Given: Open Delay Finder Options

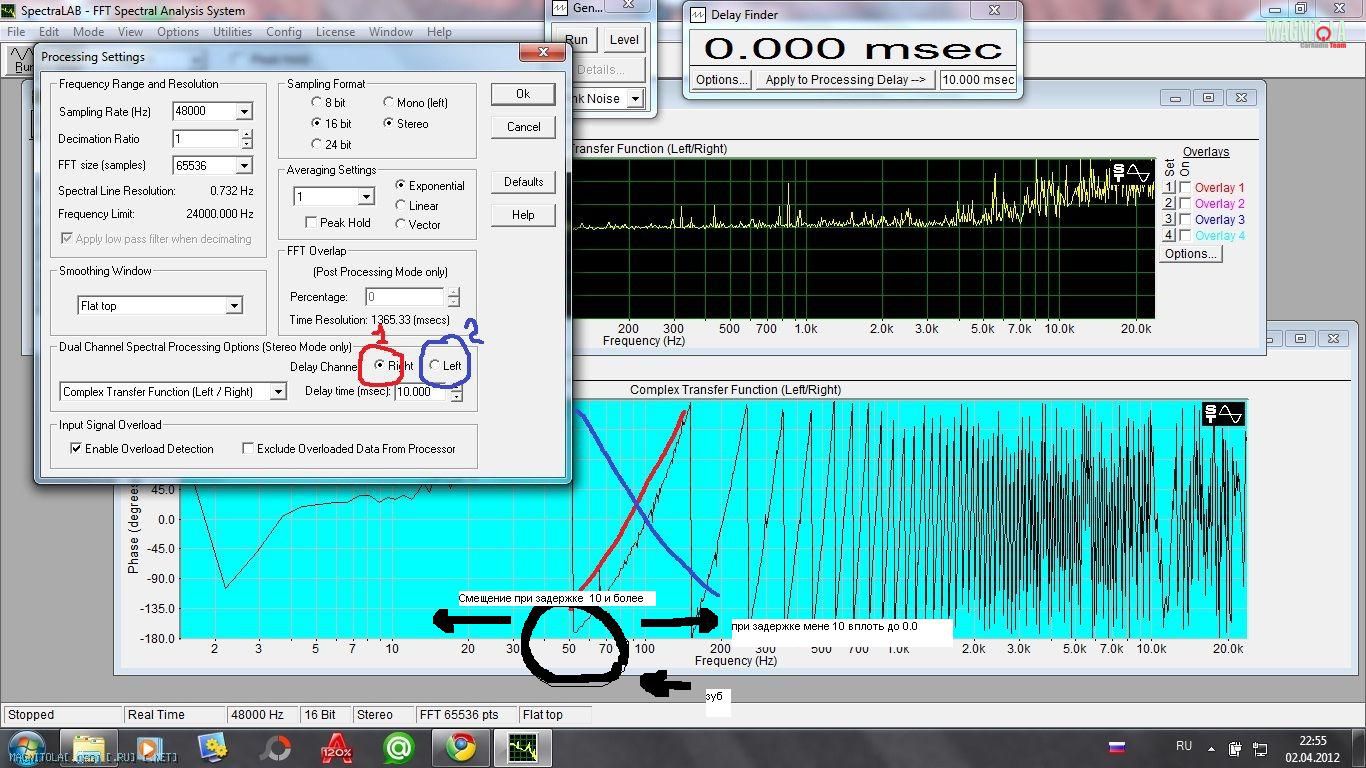Looking at the screenshot, I should (x=720, y=79).
